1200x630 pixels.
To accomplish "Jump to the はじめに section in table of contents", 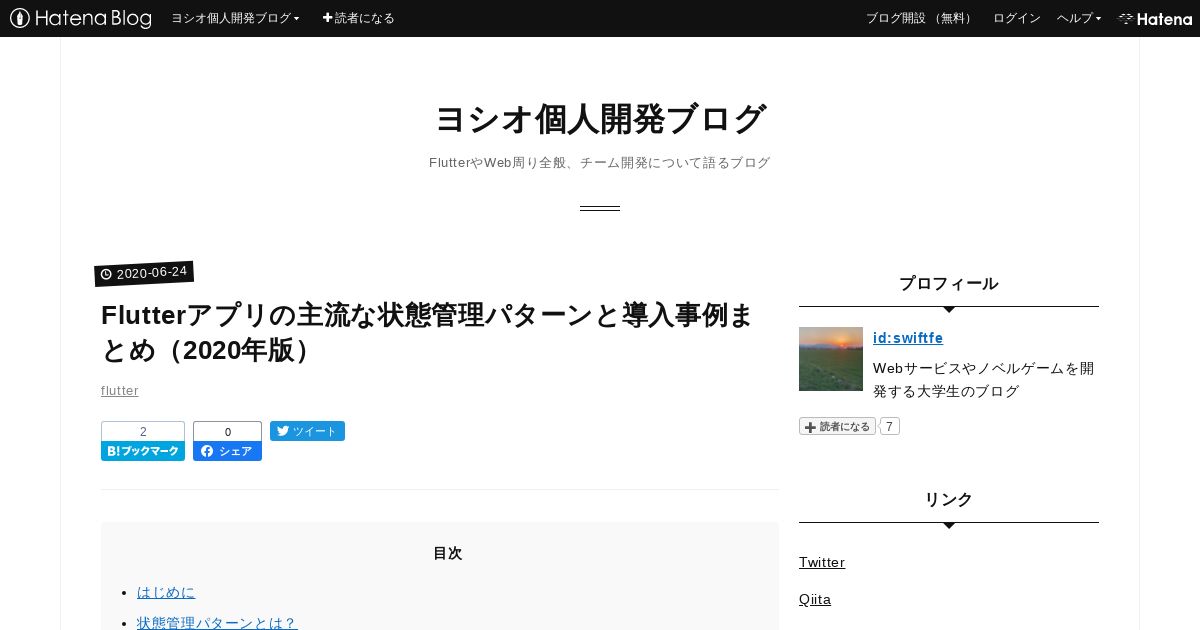I will click(166, 592).
